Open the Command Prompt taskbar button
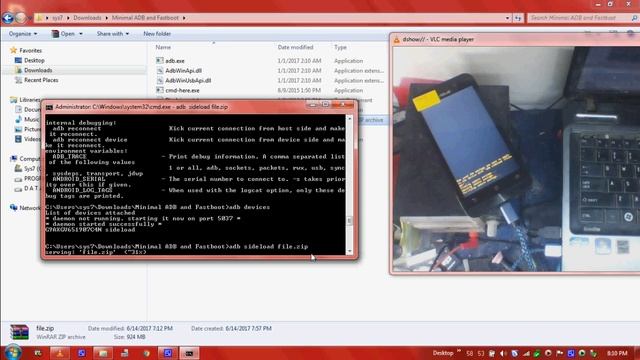Image resolution: width=640 pixels, height=360 pixels. click(x=189, y=353)
